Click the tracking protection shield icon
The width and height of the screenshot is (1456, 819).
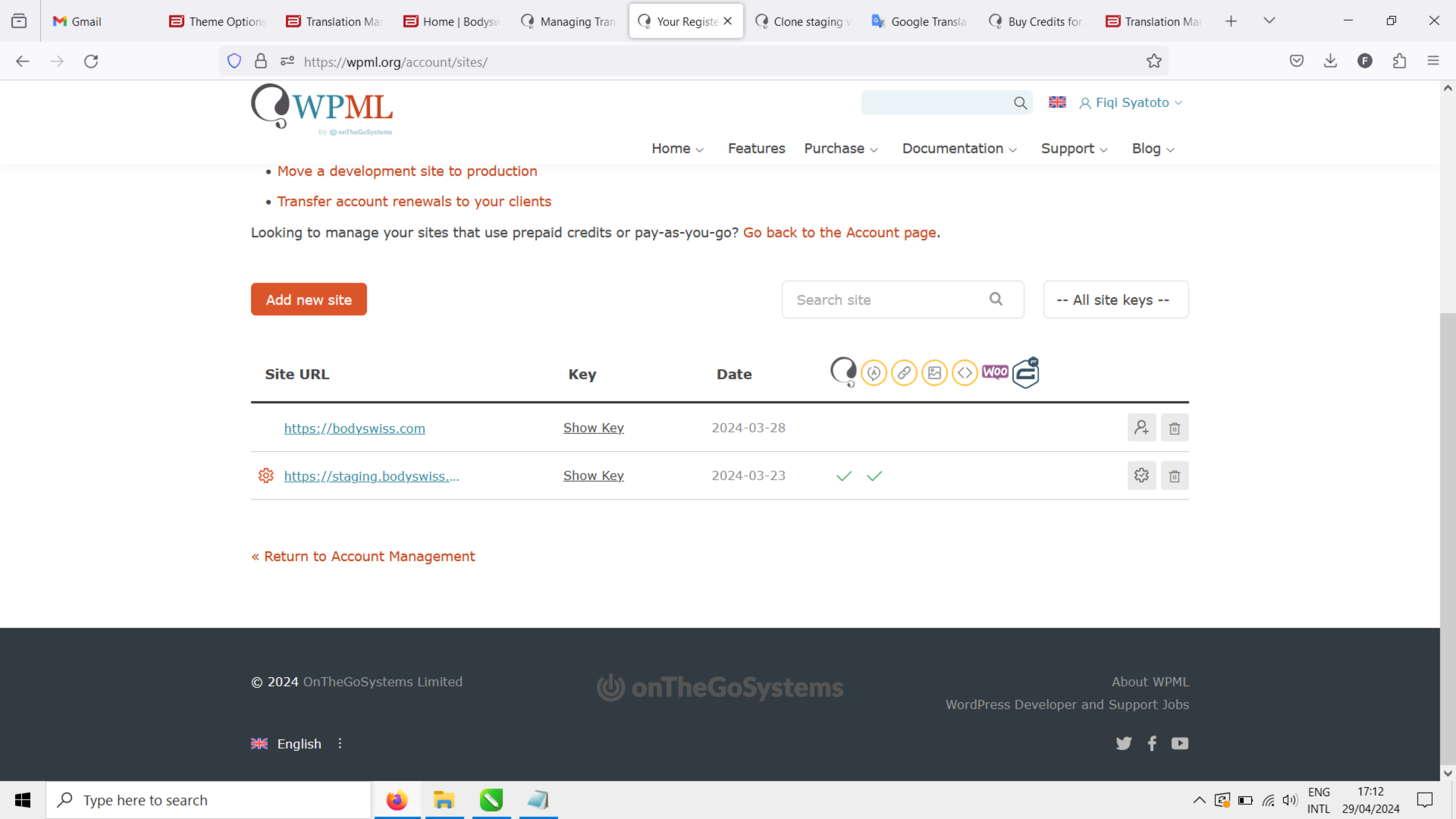(x=234, y=61)
